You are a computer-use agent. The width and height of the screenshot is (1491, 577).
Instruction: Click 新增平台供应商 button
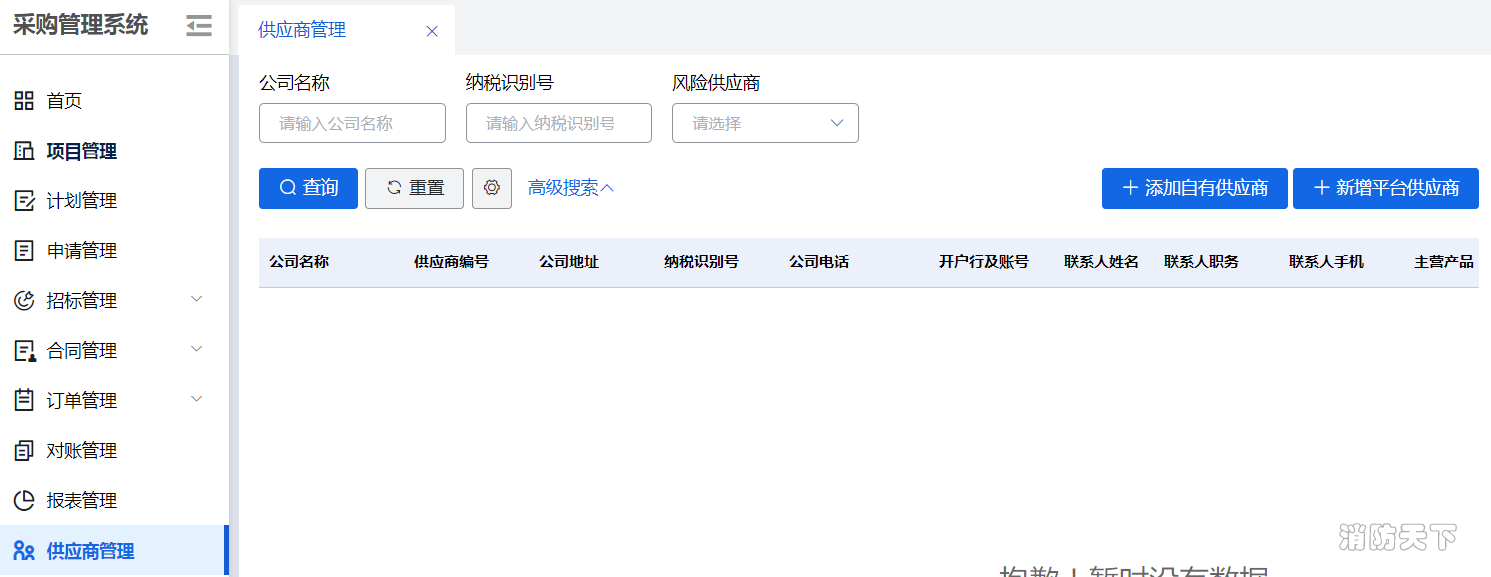[1385, 188]
